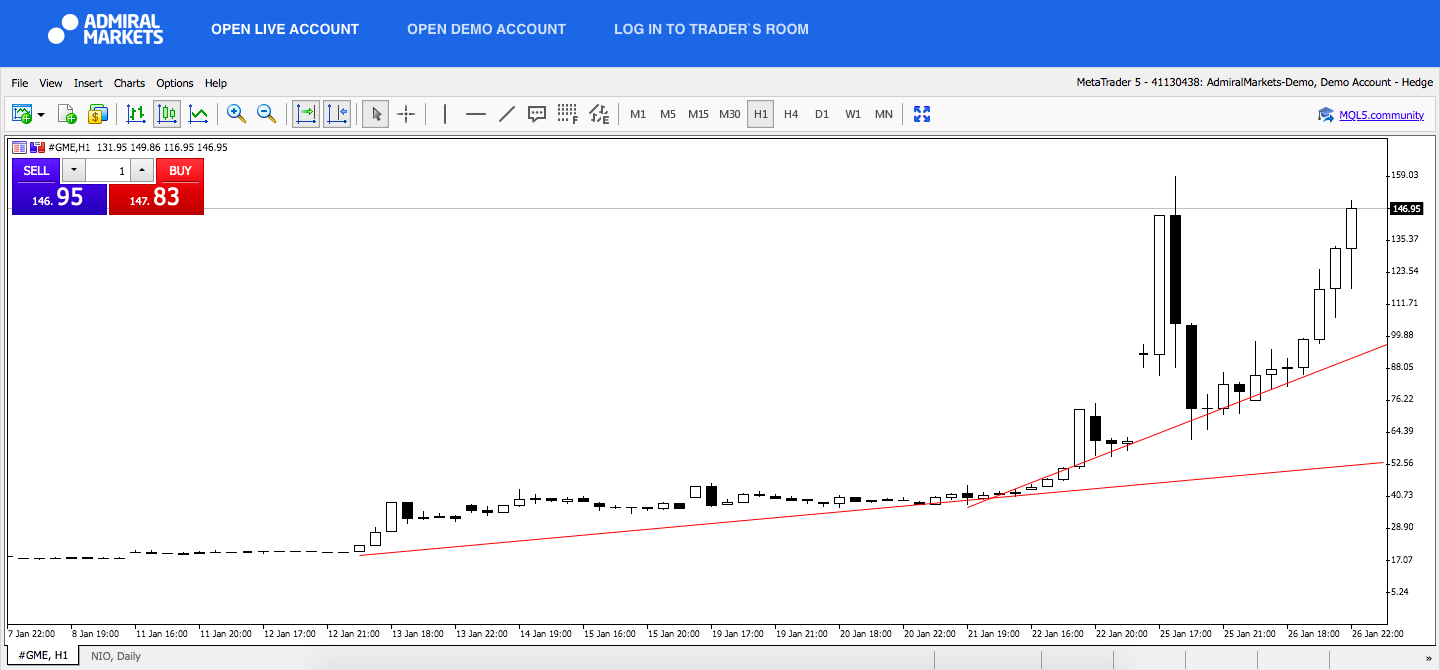1440x670 pixels.
Task: Click the 146.95 current price label
Action: point(1407,208)
